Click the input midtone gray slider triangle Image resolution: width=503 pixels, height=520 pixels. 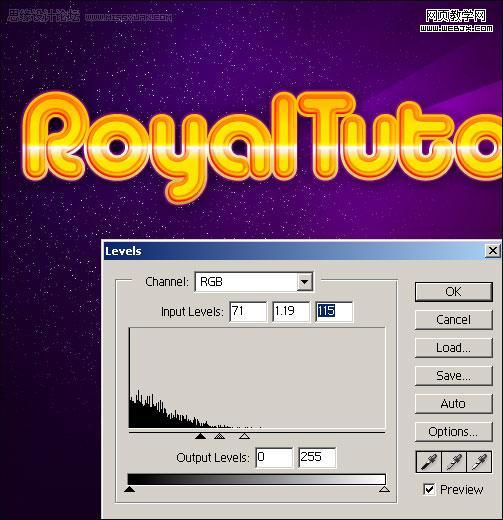[219, 436]
